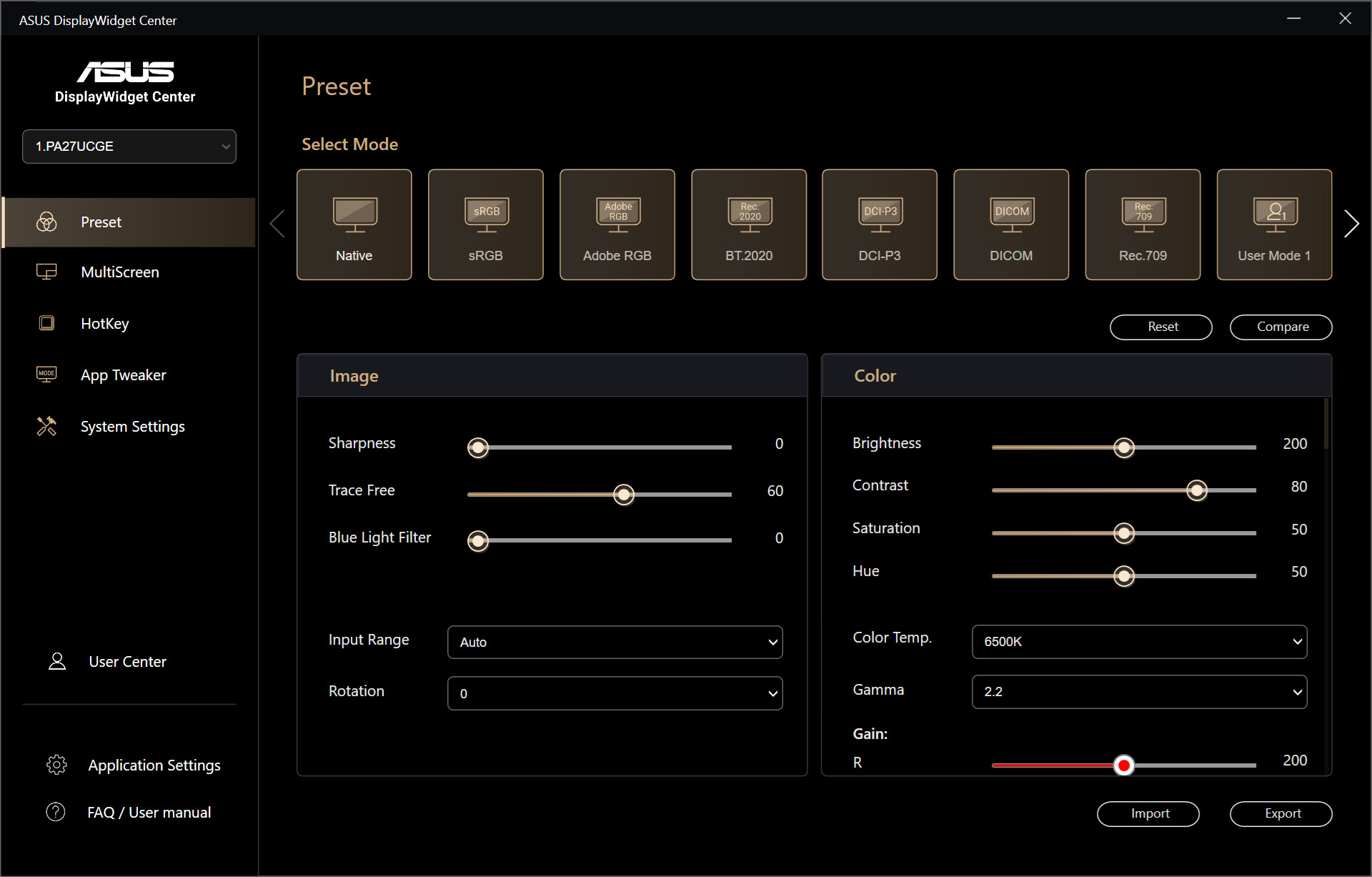Open the Input Range dropdown
Screen dimensions: 1372x877
pos(615,642)
